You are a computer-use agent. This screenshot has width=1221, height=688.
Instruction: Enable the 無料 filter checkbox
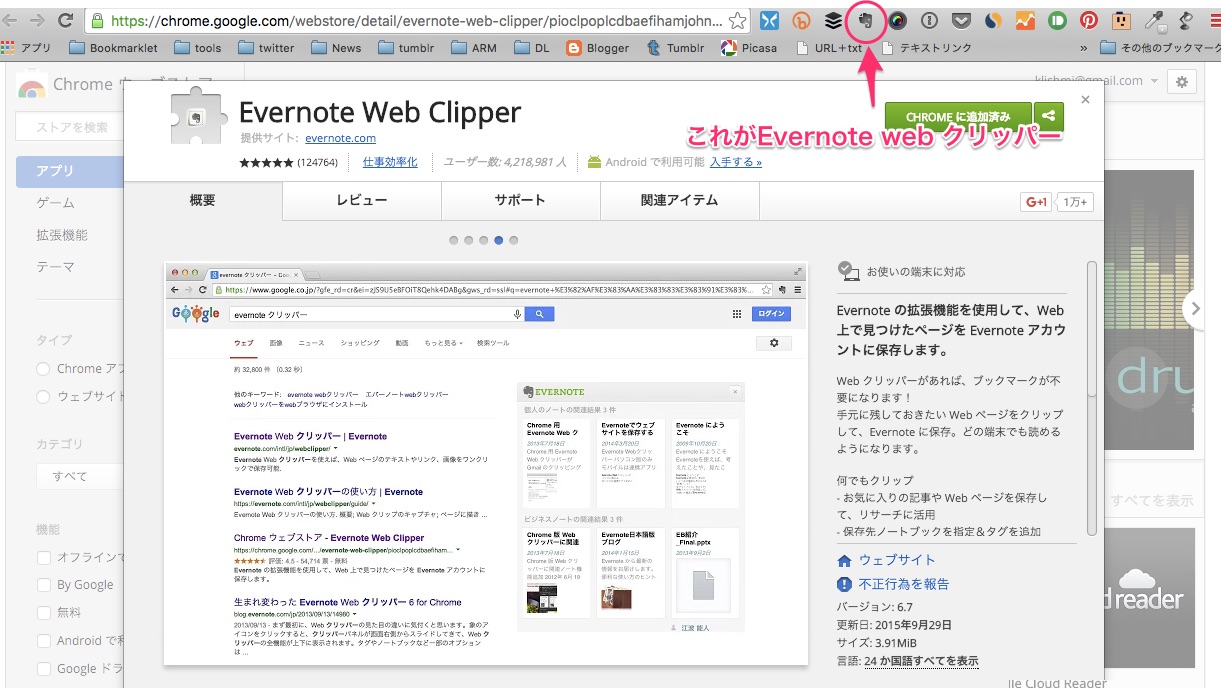(44, 613)
